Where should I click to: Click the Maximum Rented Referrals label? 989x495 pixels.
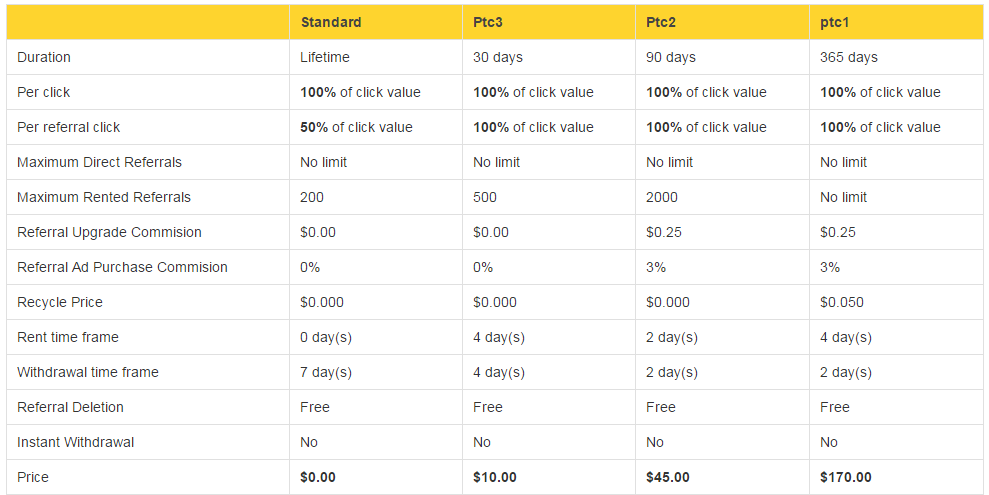pyautogui.click(x=104, y=197)
